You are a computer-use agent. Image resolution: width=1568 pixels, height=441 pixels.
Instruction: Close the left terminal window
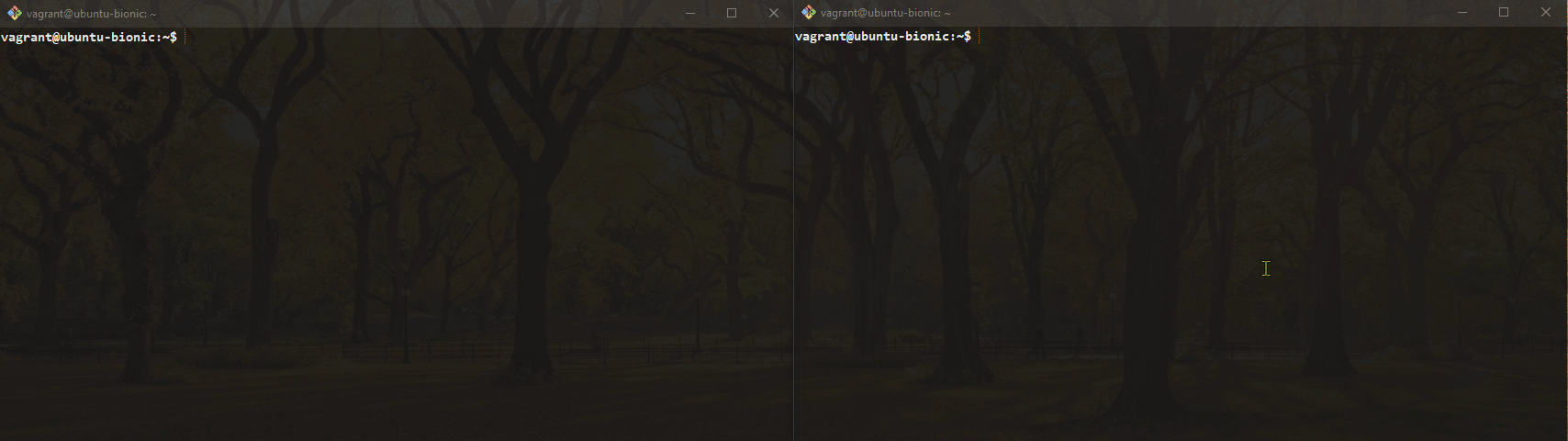(773, 13)
